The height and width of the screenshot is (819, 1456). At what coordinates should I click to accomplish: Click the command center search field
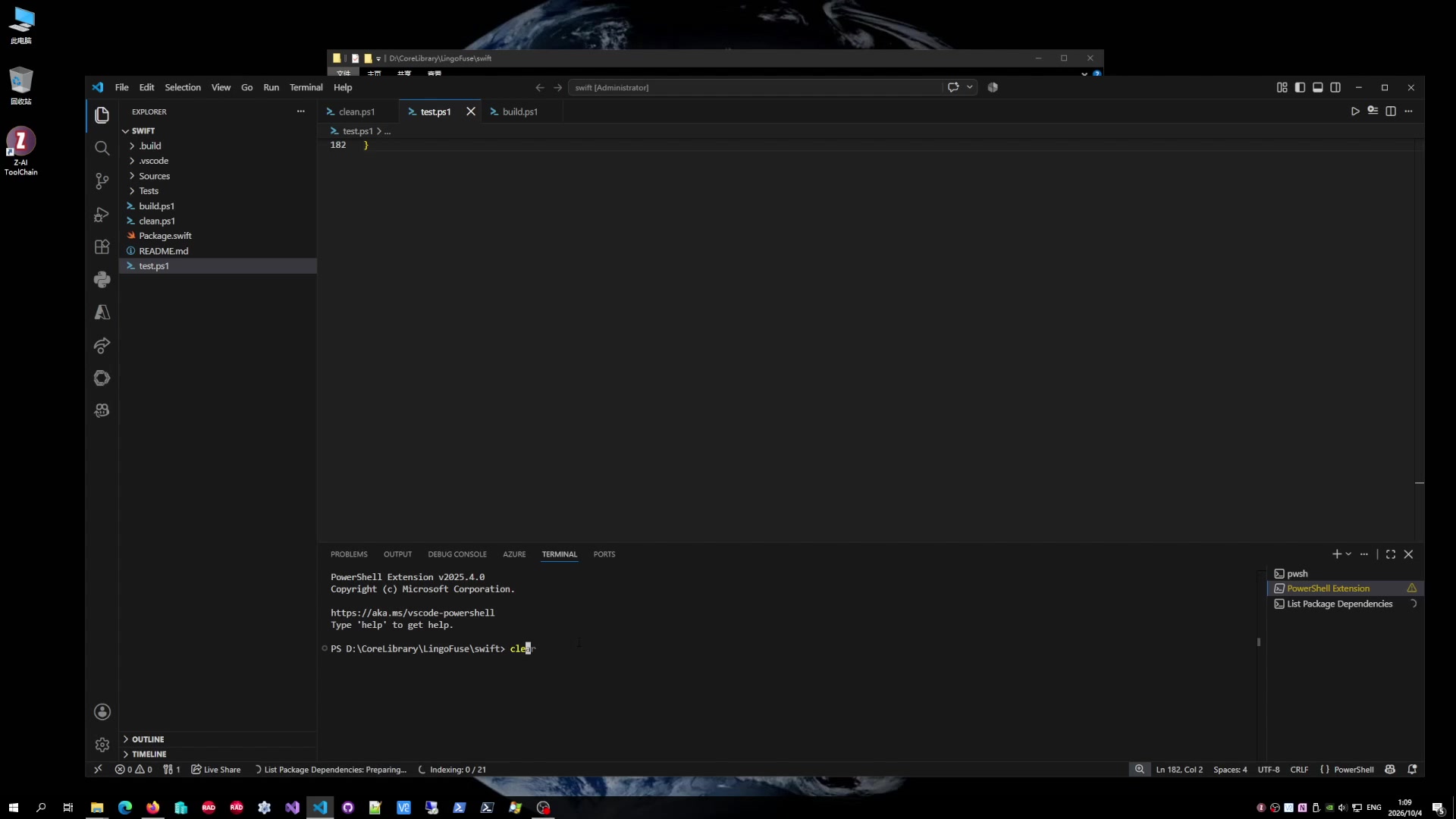(756, 87)
